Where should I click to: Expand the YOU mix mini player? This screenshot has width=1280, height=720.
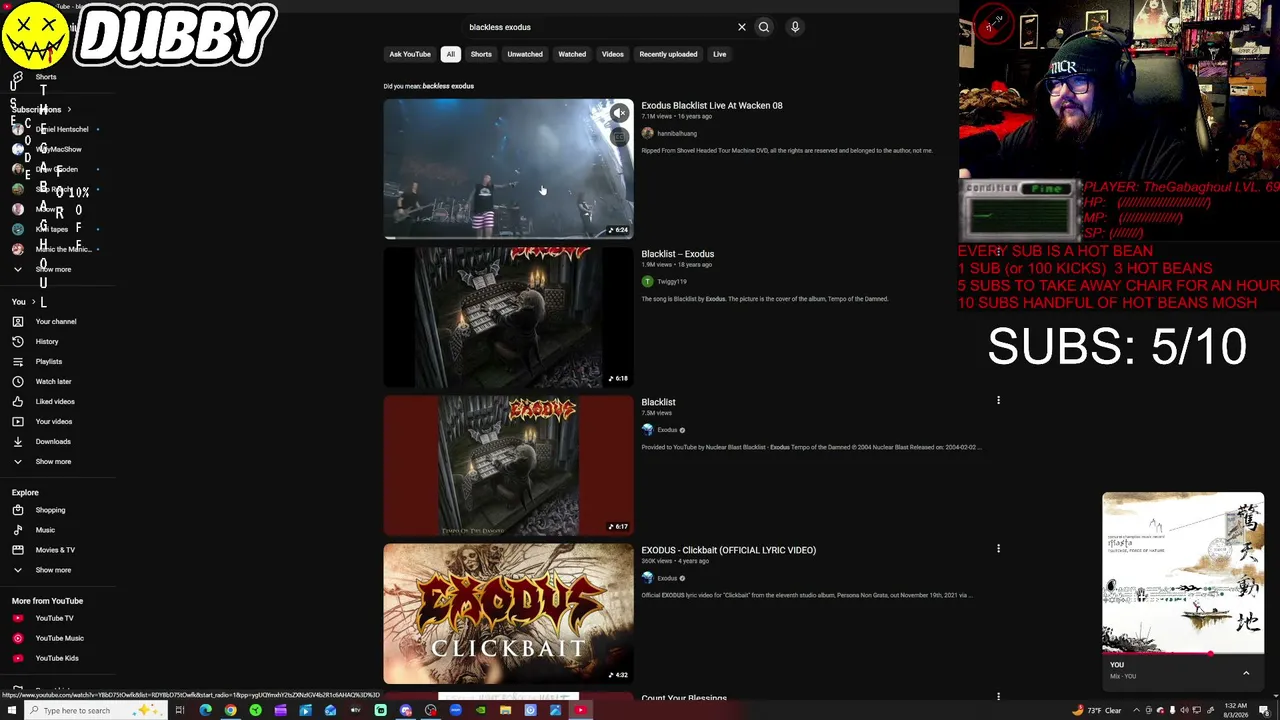point(1246,673)
